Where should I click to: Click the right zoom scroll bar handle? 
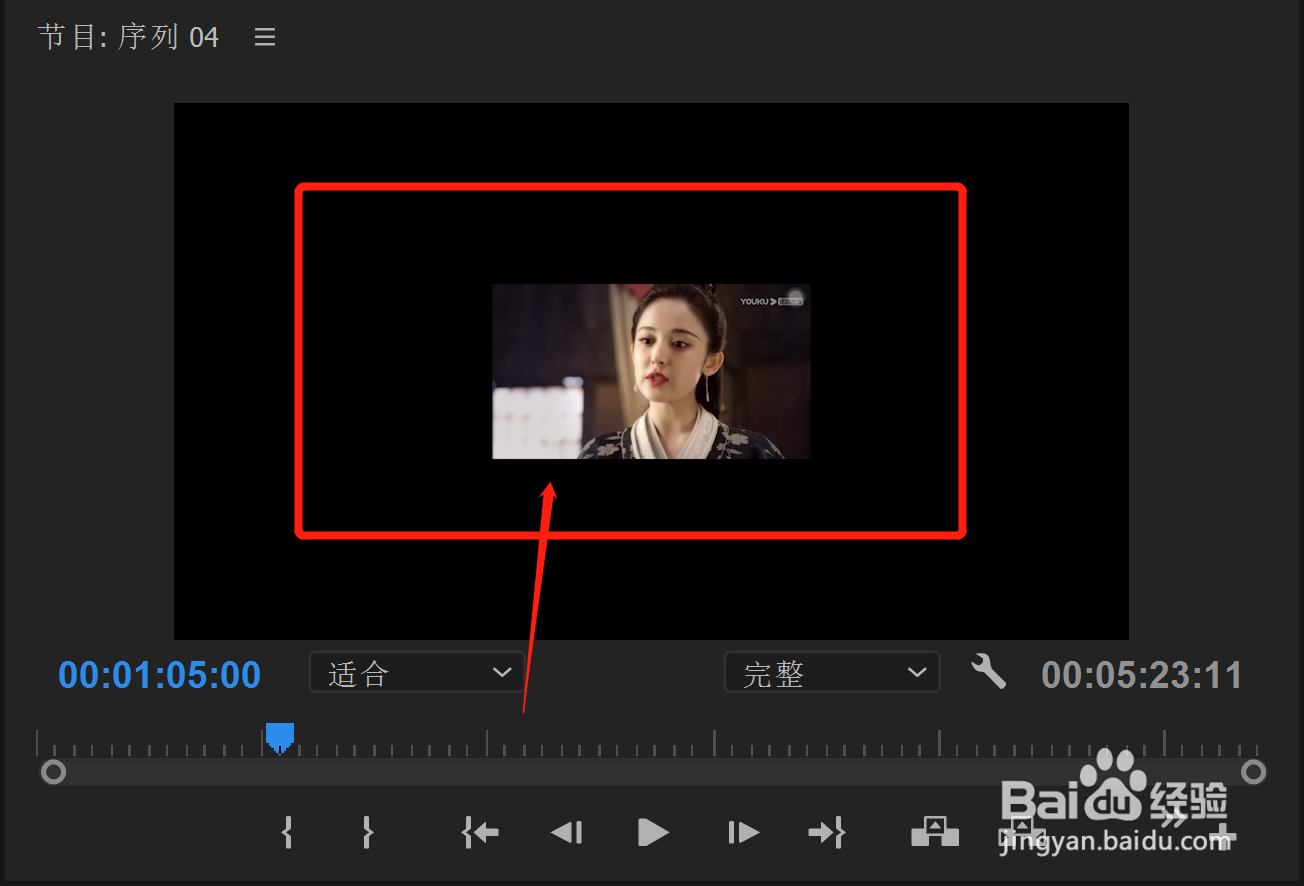(x=1253, y=772)
